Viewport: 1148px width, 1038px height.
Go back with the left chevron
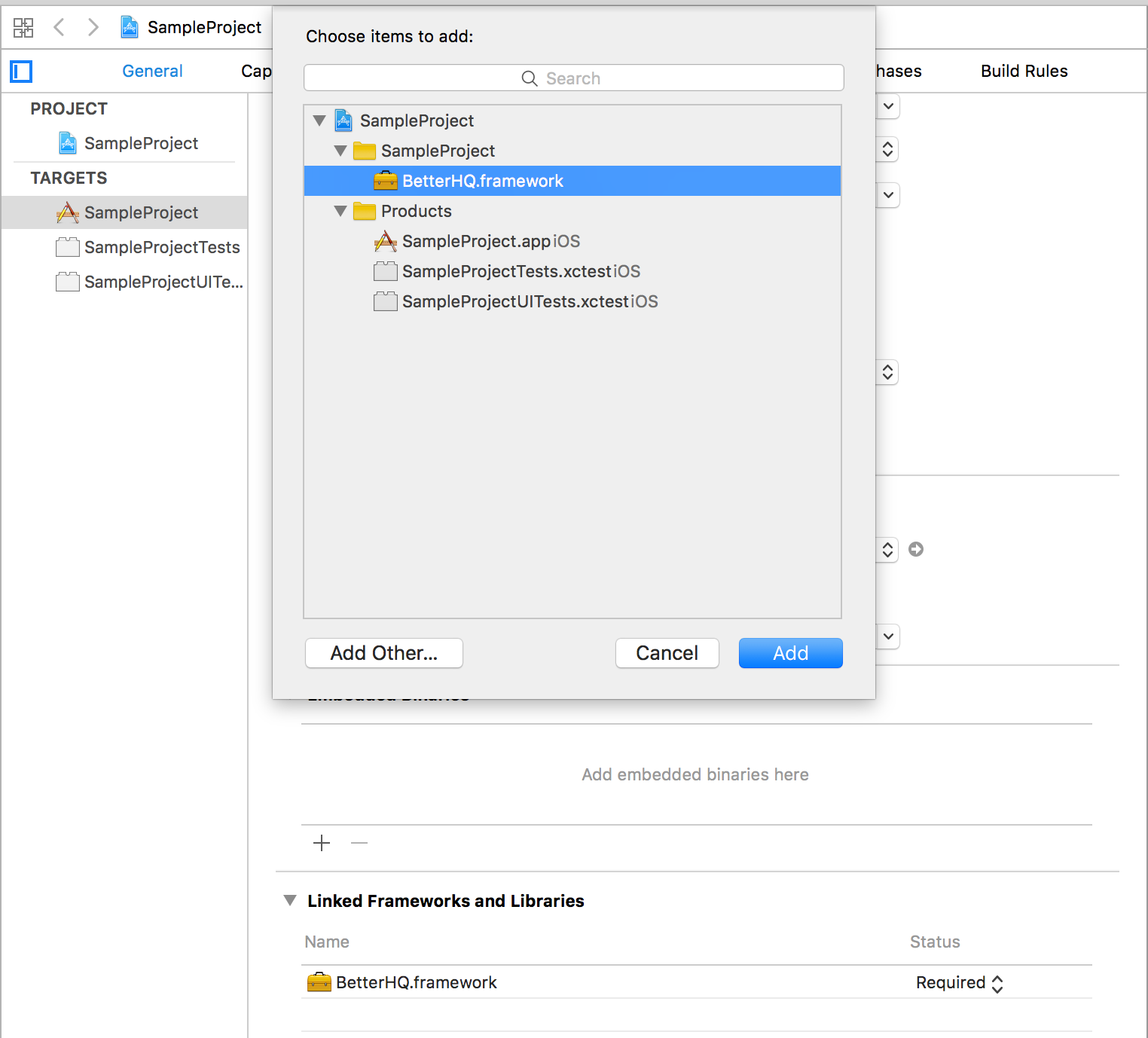coord(59,28)
